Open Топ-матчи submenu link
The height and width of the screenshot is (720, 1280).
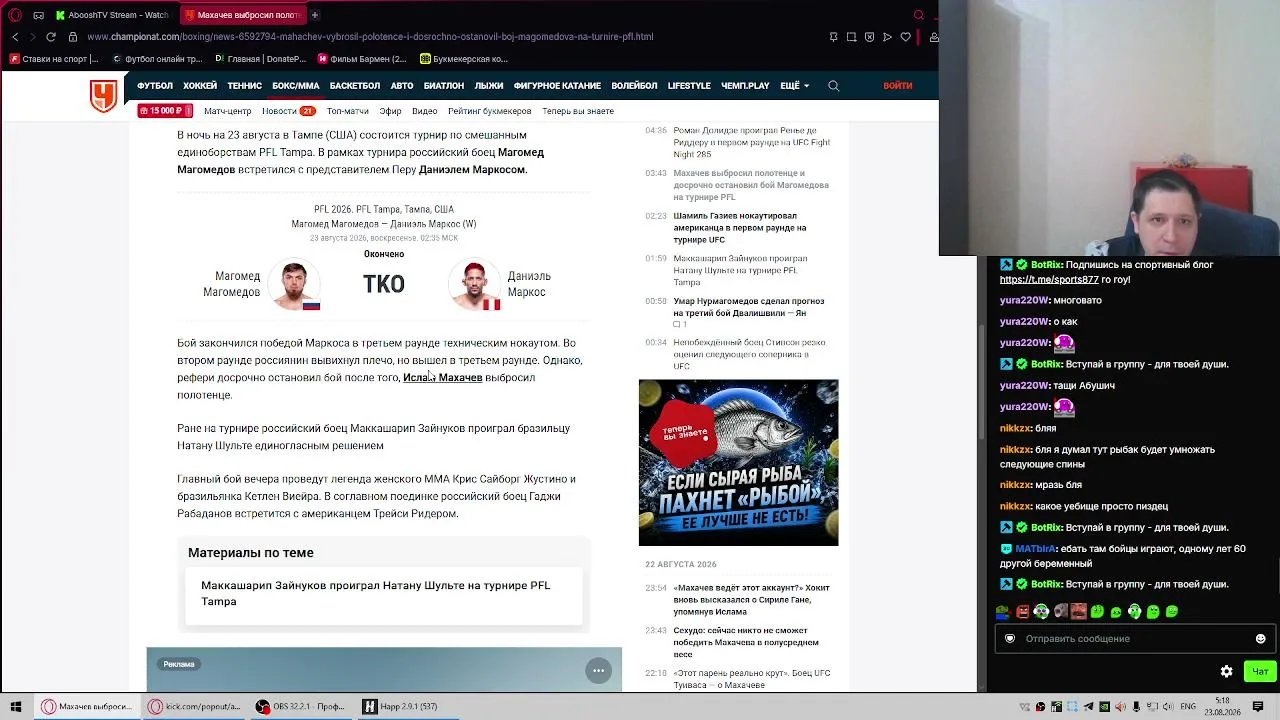[348, 111]
